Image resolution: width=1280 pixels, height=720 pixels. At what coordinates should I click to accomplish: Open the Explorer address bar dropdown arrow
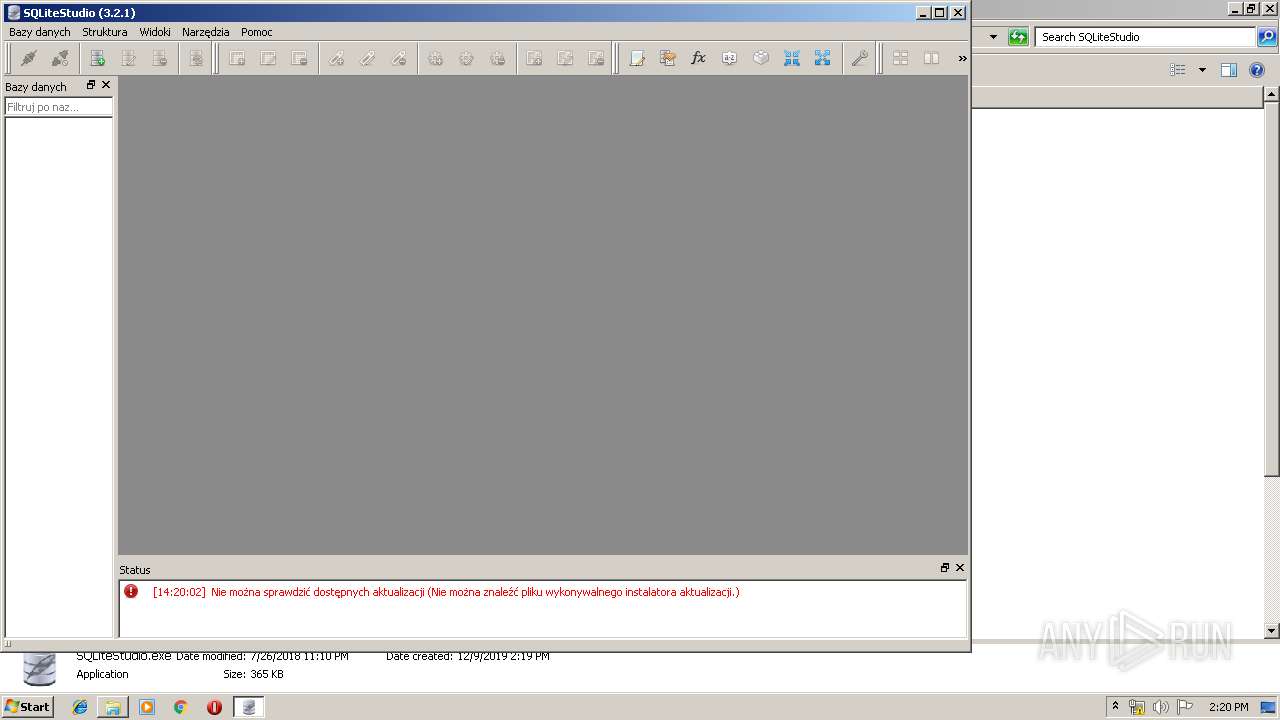click(993, 37)
